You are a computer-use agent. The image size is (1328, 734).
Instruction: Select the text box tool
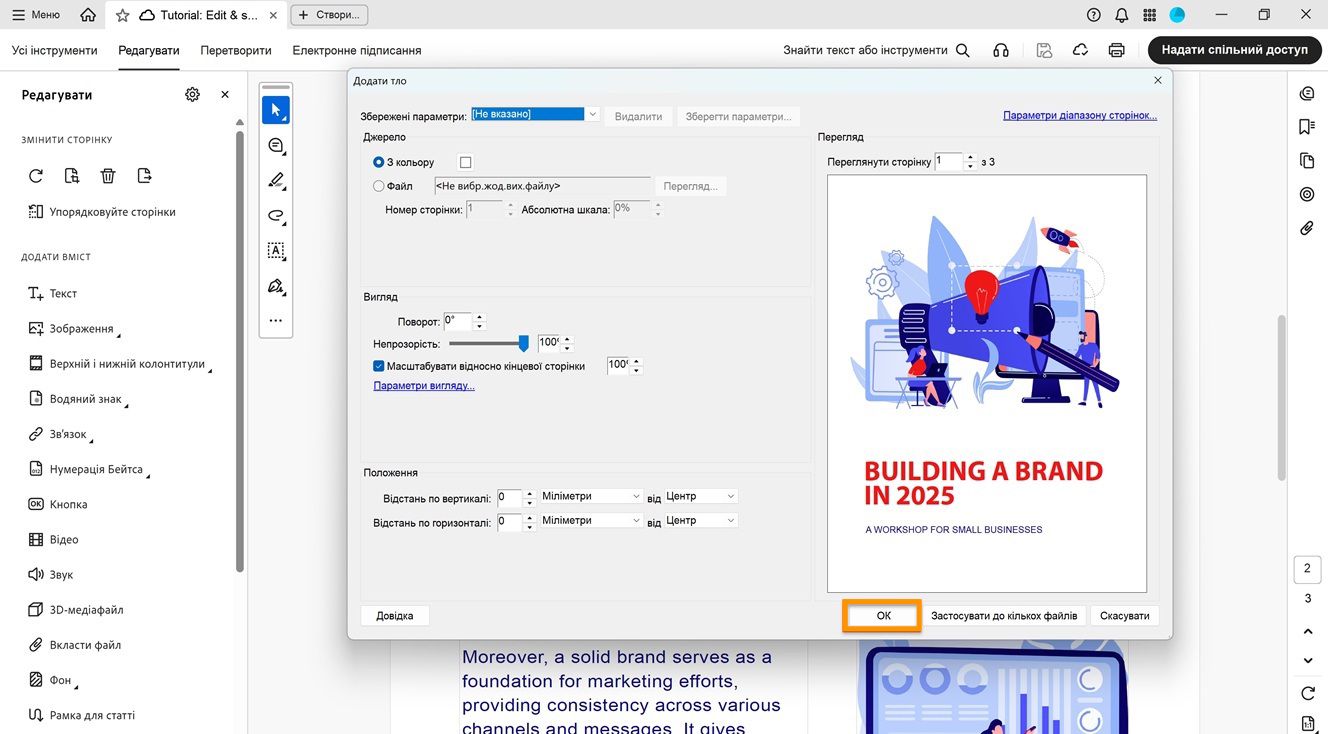[276, 251]
